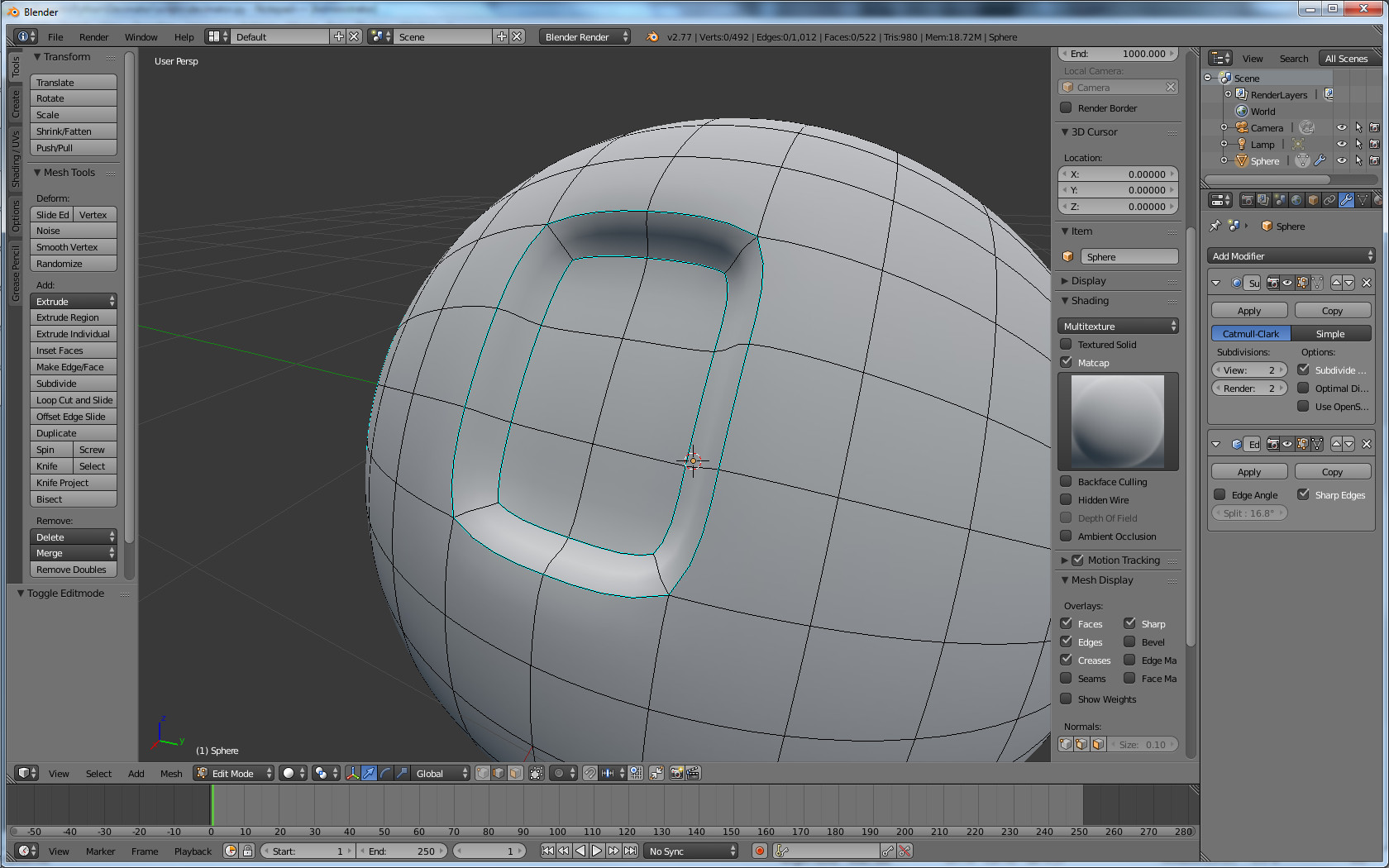Collapse the Subsurf modifier panel

click(x=1216, y=283)
